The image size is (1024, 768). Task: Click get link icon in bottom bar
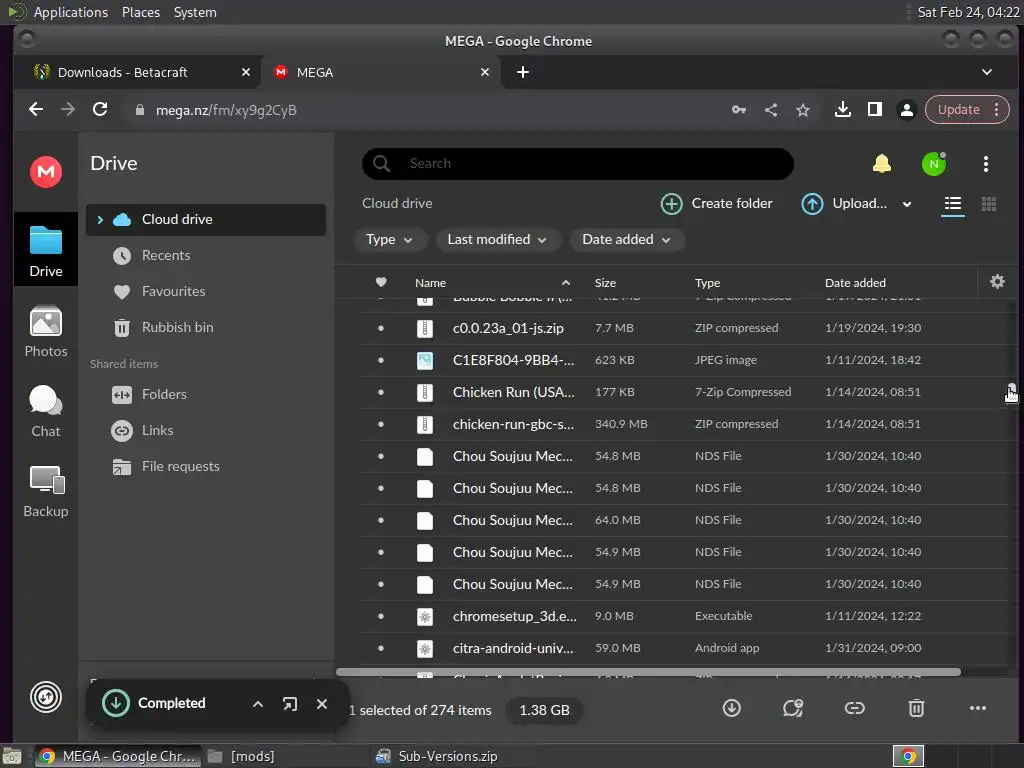[854, 708]
